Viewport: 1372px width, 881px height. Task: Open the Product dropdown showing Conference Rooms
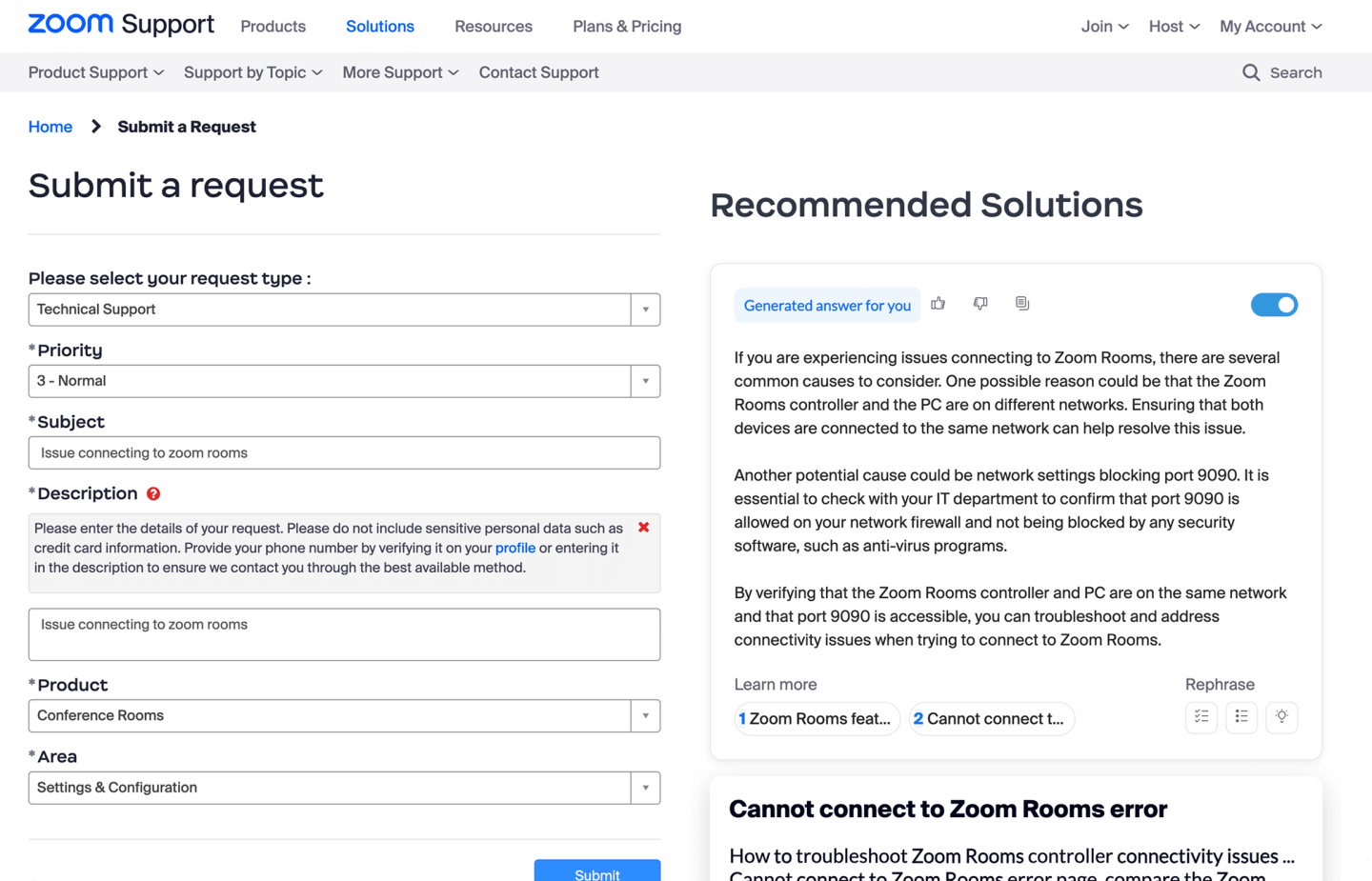[x=645, y=716]
